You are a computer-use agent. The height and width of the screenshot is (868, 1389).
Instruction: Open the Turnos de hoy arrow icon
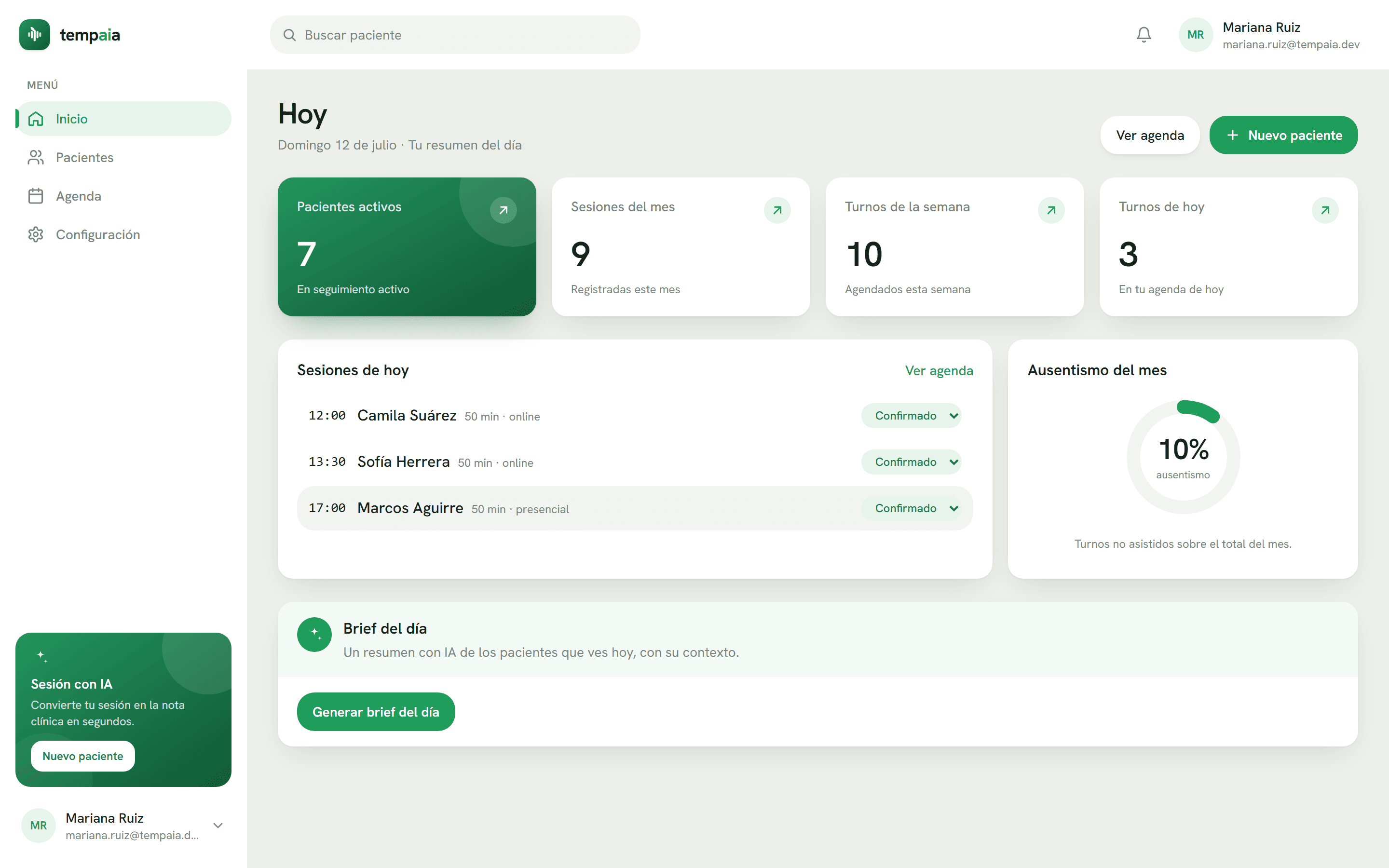(x=1325, y=210)
